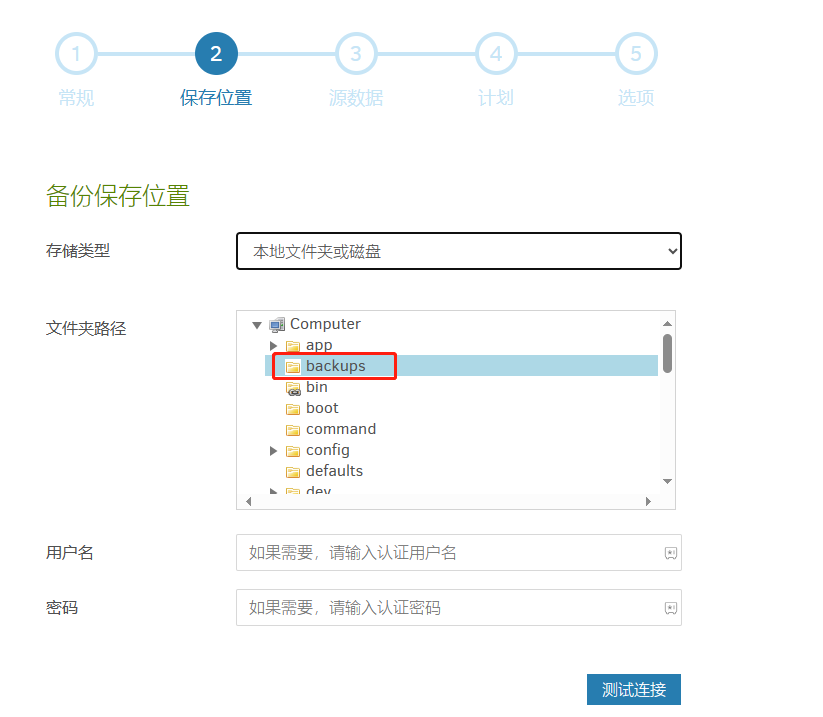Click the Computer root node icon
823x717 pixels.
(x=277, y=324)
